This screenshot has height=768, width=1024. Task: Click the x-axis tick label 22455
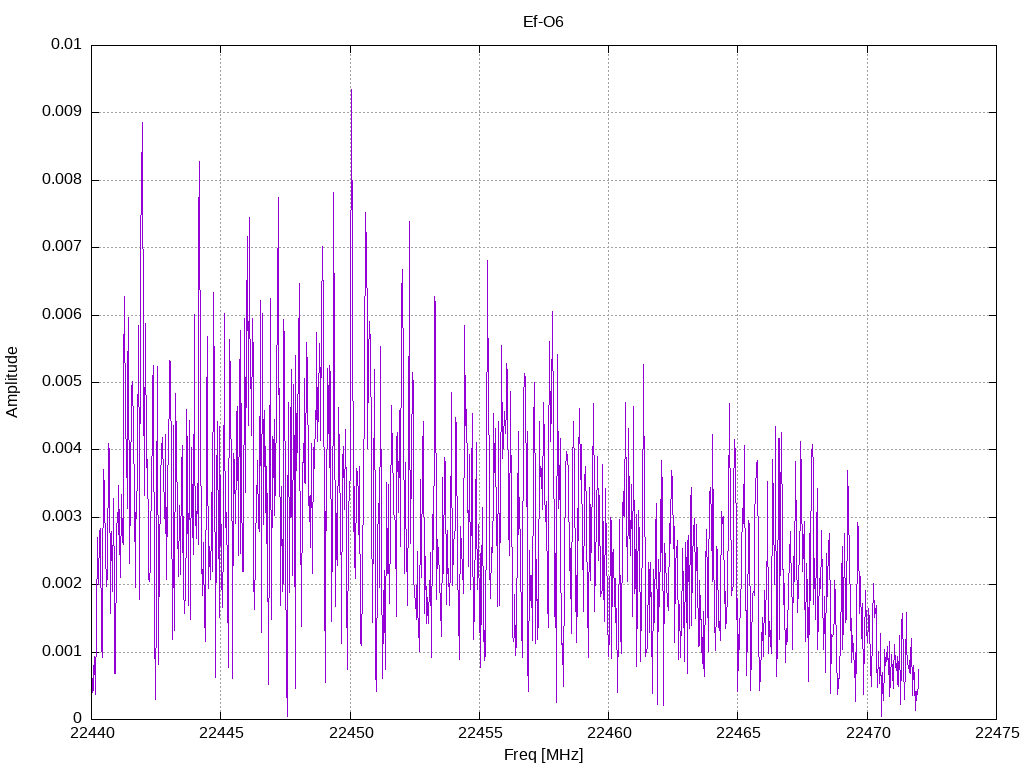479,733
